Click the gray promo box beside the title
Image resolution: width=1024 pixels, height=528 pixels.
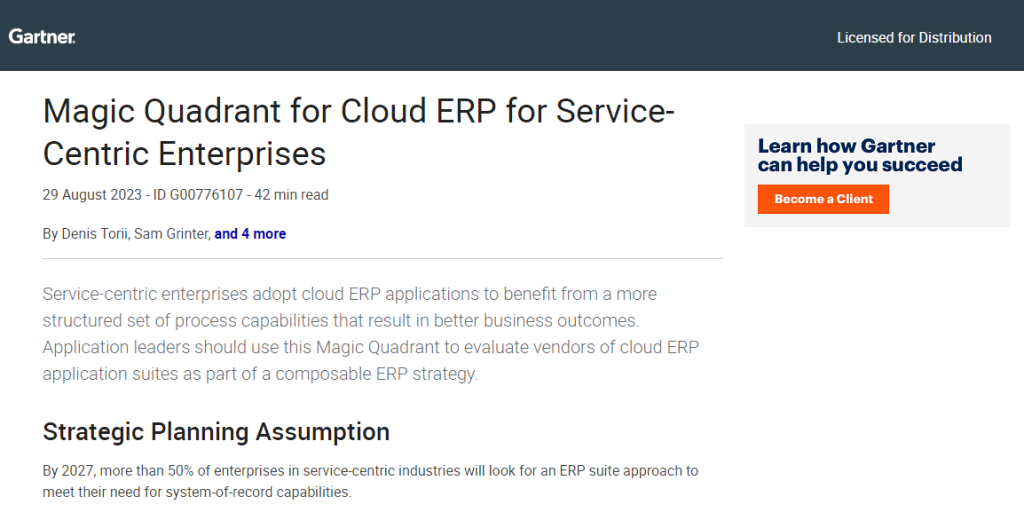(x=877, y=175)
